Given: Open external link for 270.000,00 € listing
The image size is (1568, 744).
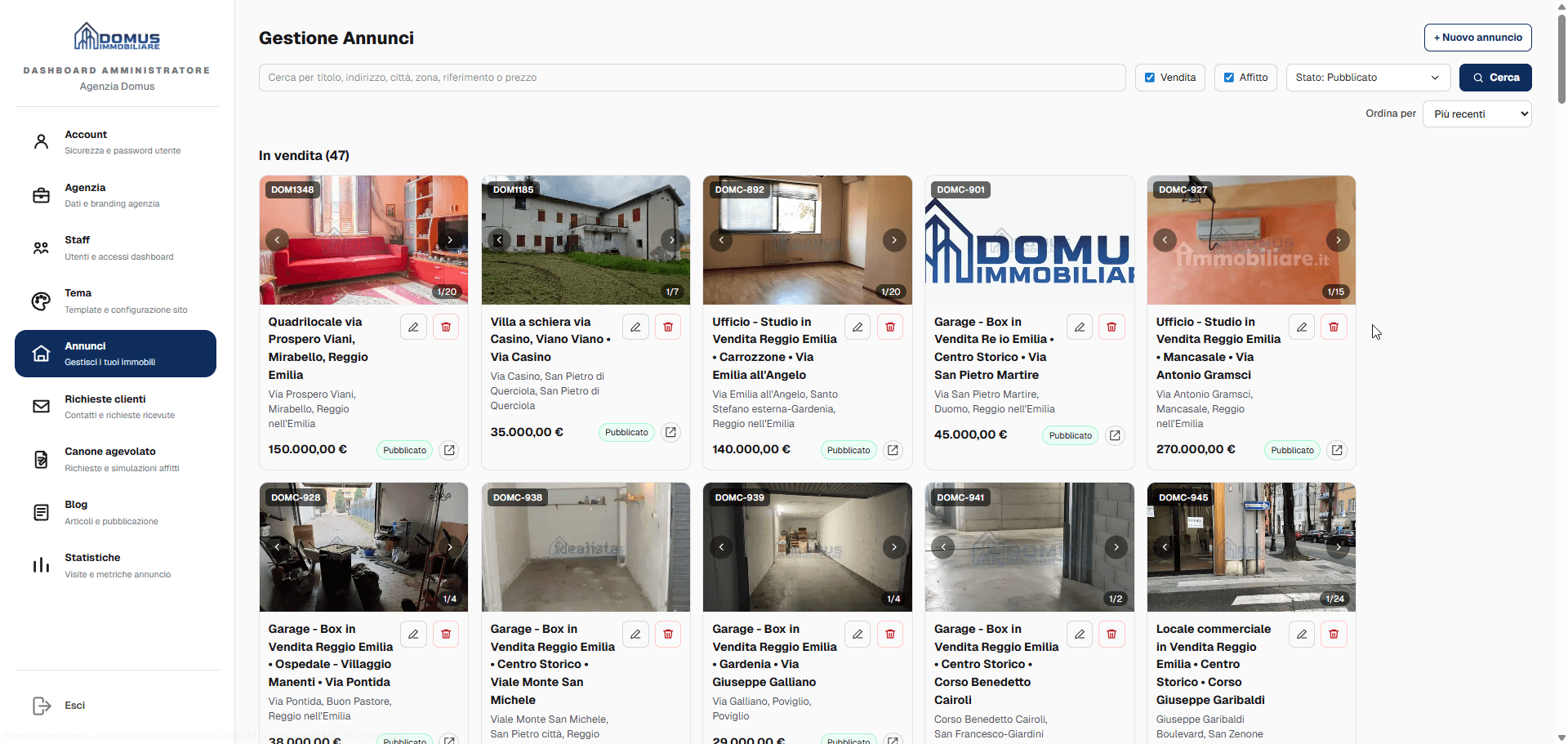Looking at the screenshot, I should (1337, 450).
